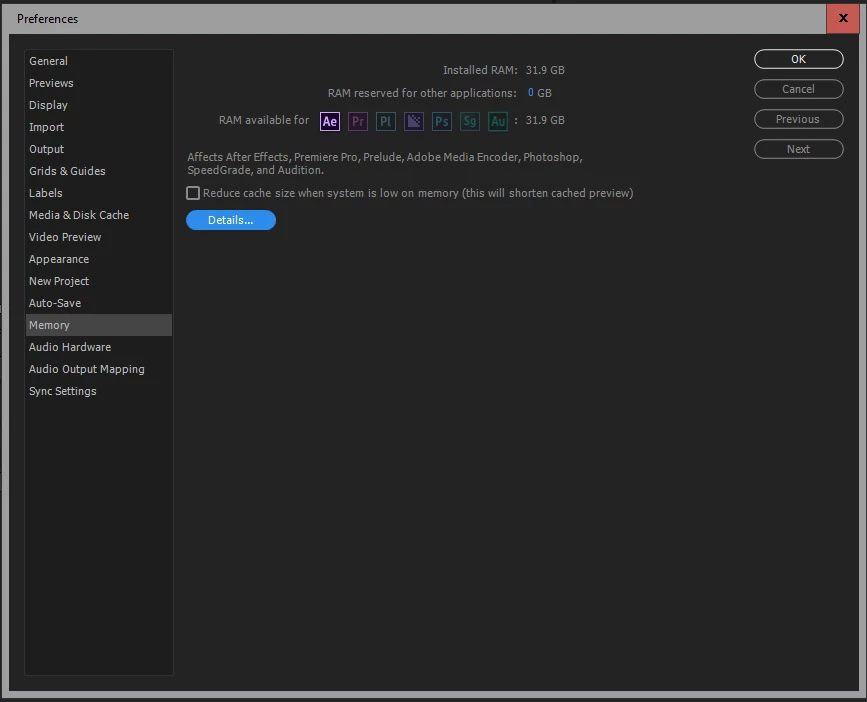867x702 pixels.
Task: Enable Reduce cache size when low on memory
Action: tap(193, 193)
